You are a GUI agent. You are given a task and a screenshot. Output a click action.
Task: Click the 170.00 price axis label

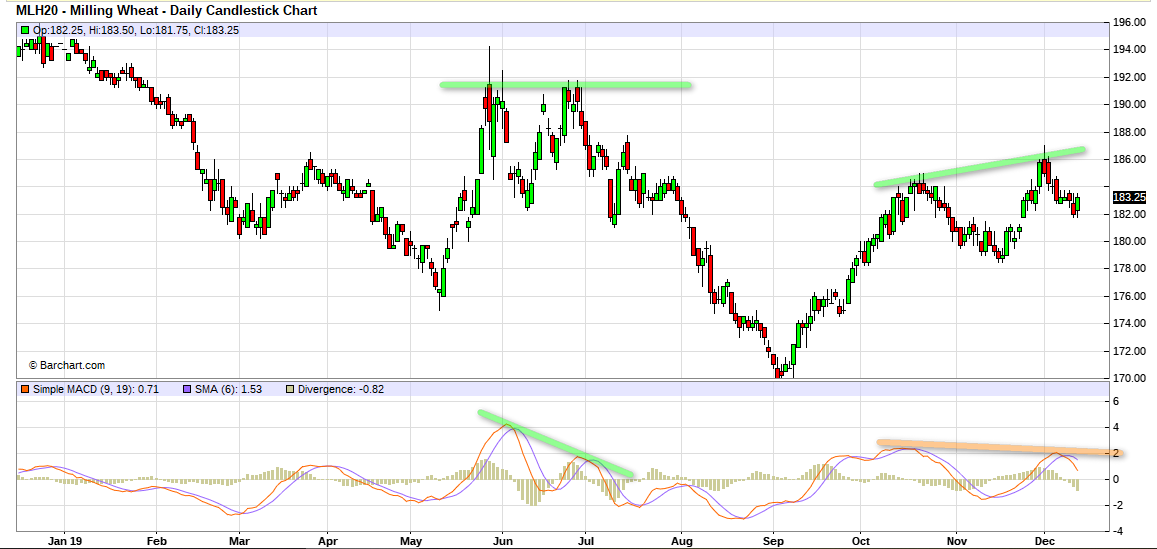pyautogui.click(x=1129, y=379)
